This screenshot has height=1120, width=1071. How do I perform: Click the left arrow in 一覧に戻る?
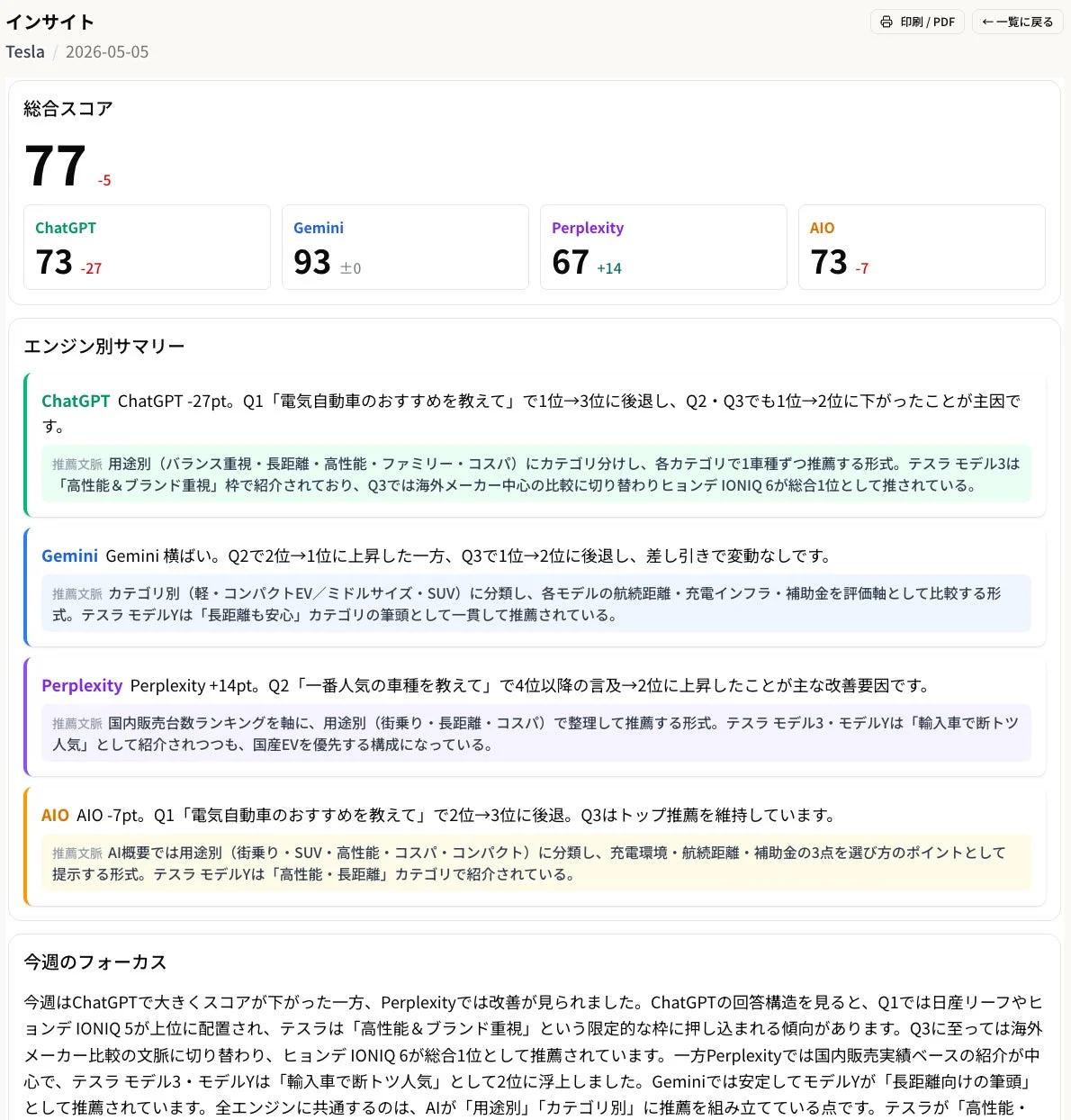(x=987, y=22)
